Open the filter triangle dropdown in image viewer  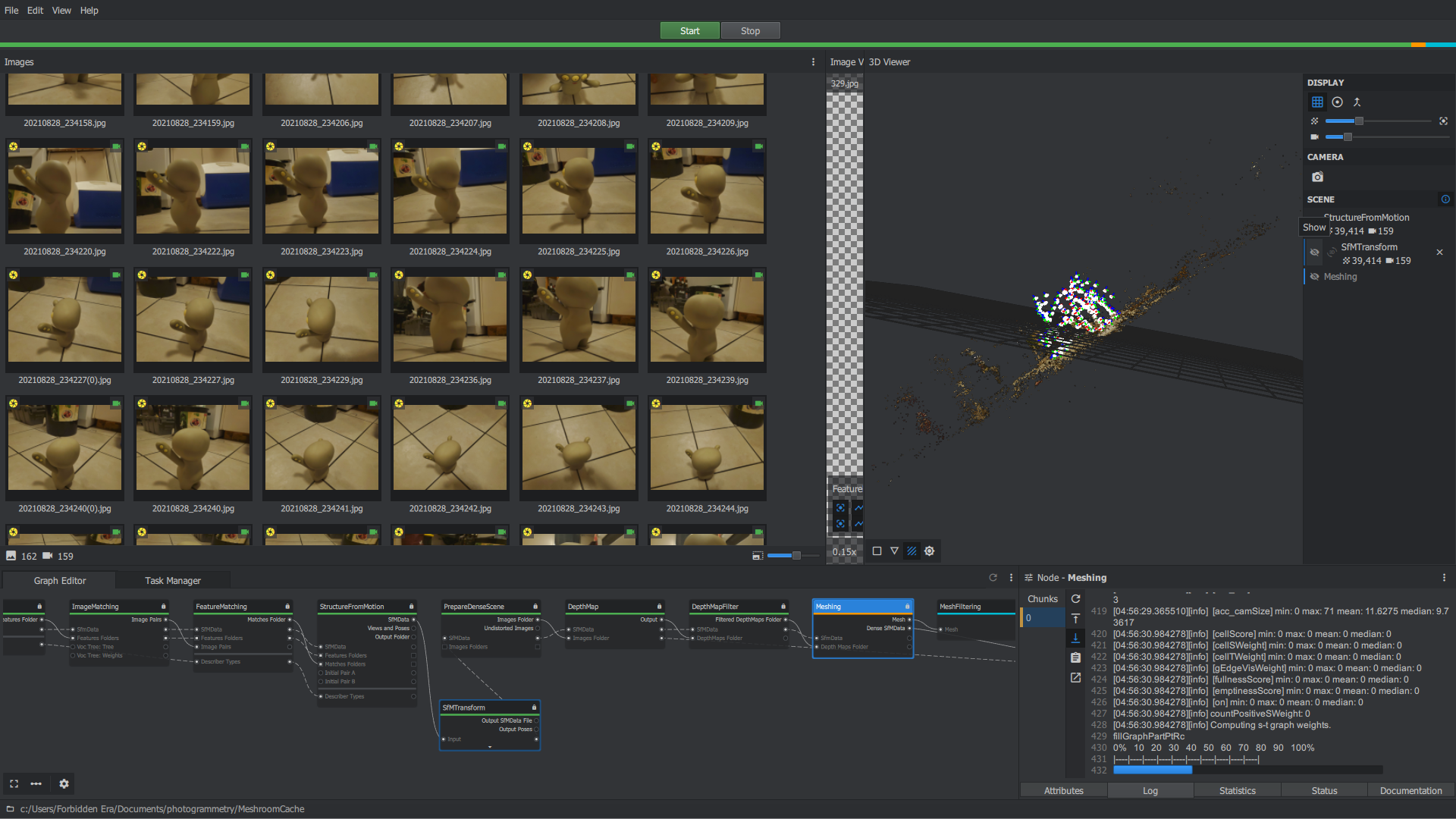click(x=895, y=551)
